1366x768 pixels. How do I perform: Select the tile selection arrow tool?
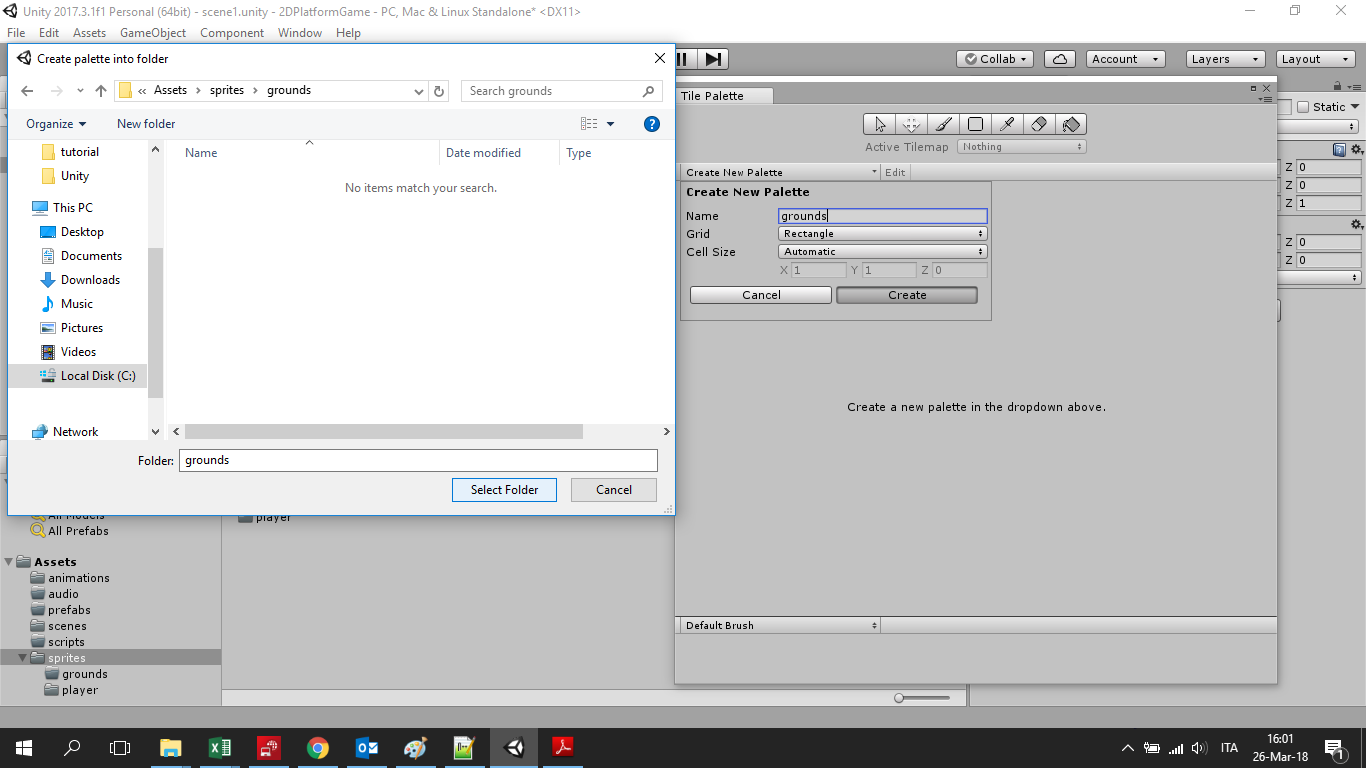click(x=880, y=125)
